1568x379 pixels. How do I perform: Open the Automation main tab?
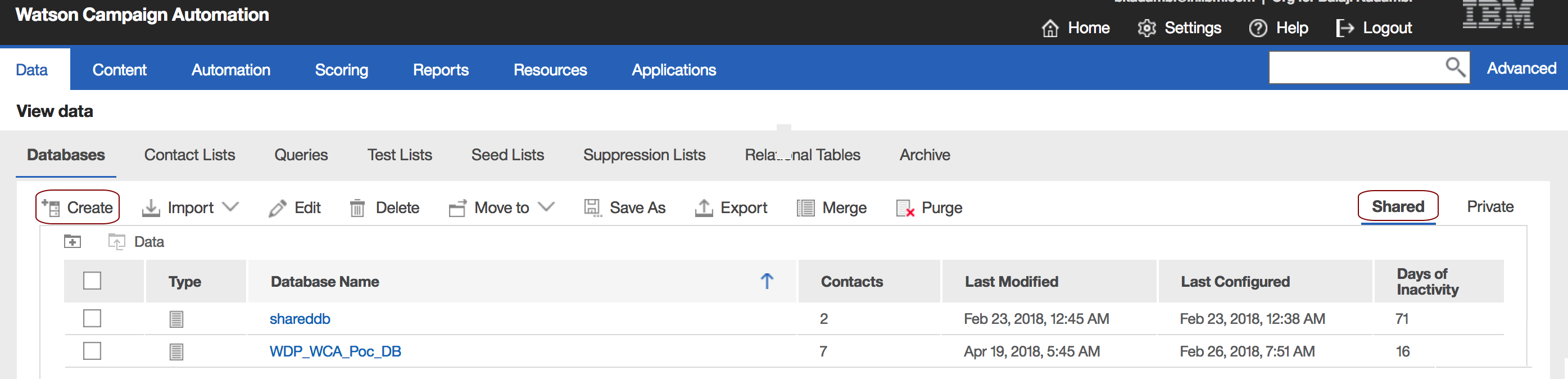click(230, 70)
